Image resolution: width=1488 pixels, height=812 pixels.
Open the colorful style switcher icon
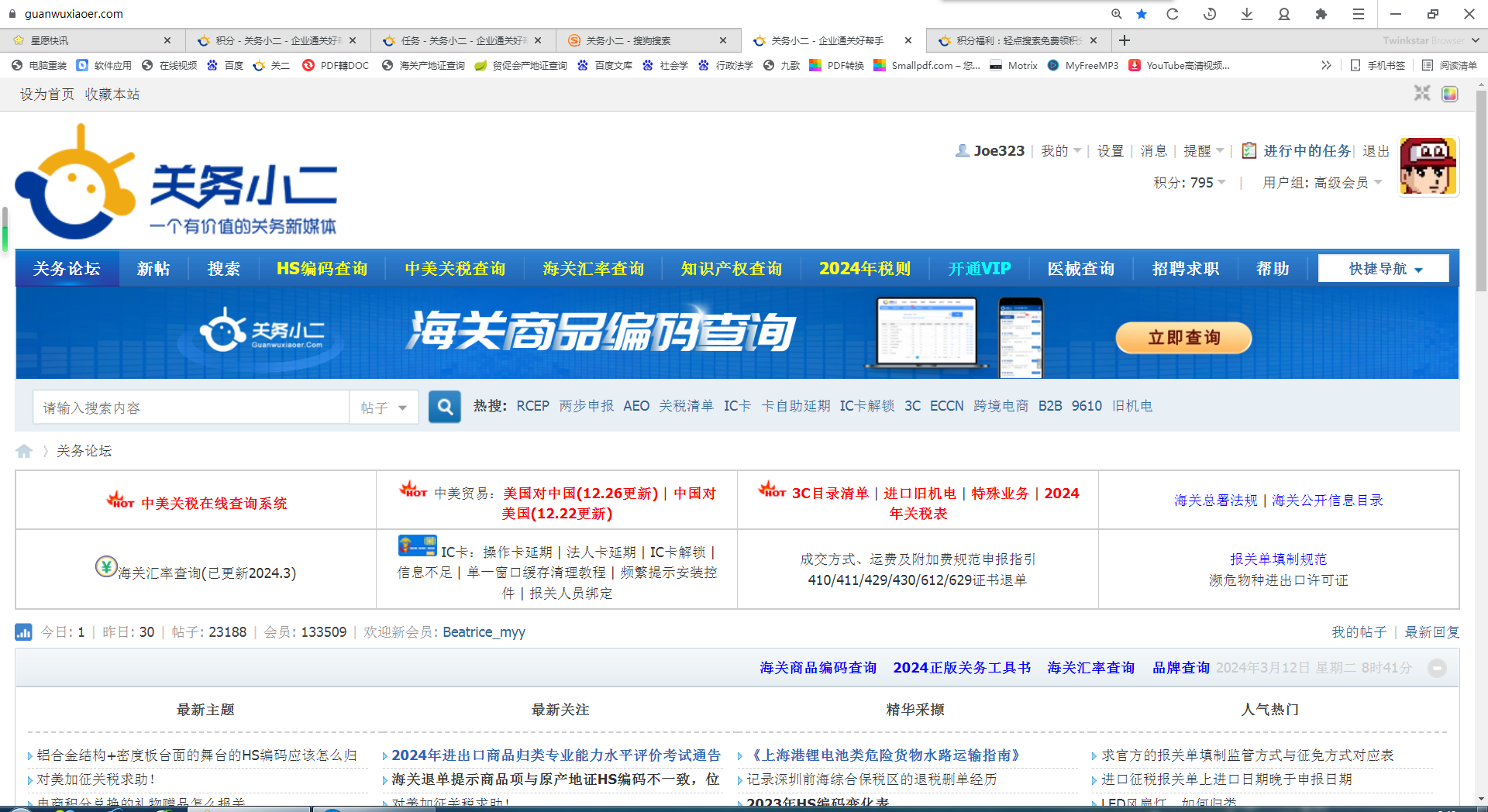click(x=1450, y=94)
